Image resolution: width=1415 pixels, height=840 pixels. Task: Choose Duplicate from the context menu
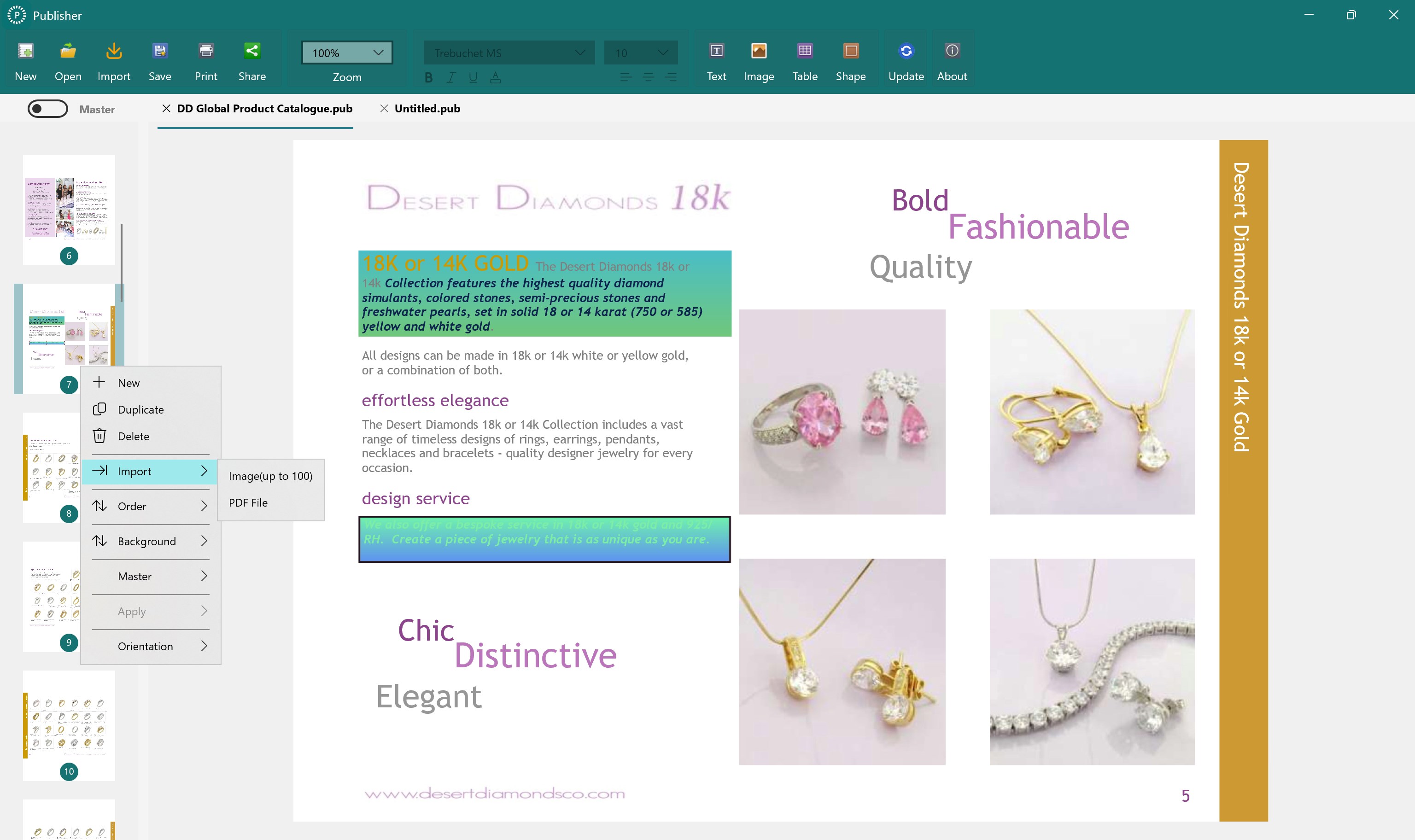click(x=140, y=409)
